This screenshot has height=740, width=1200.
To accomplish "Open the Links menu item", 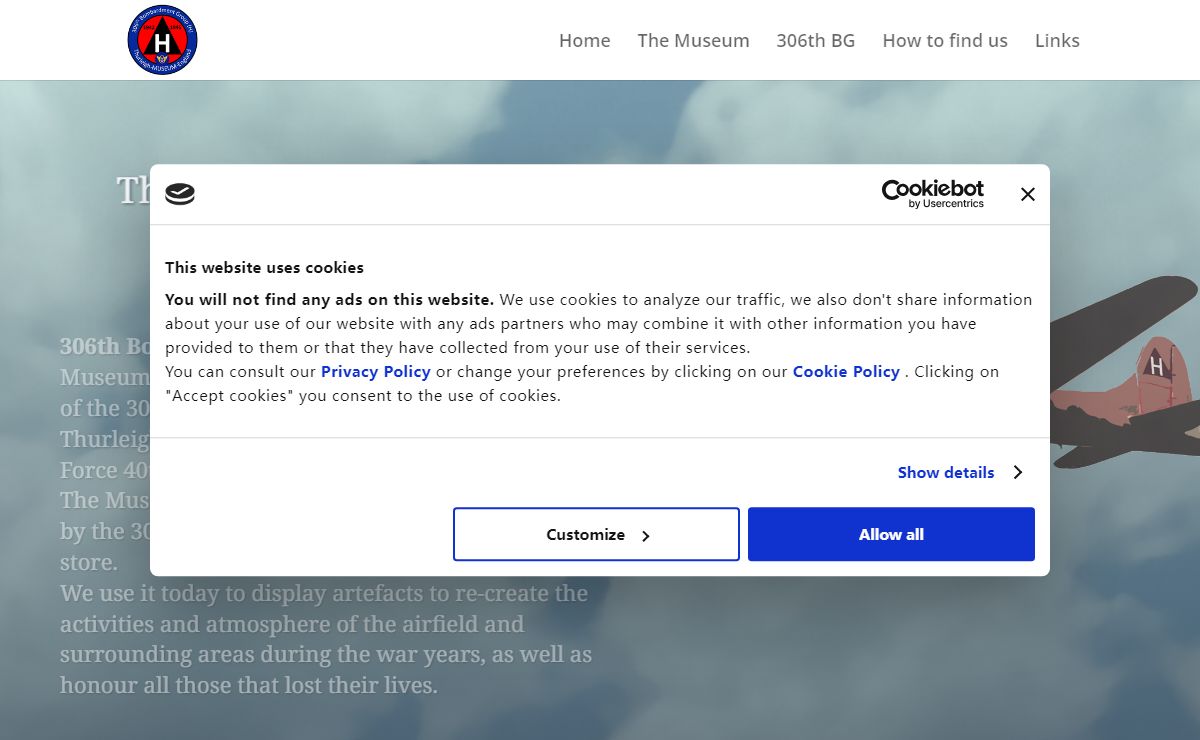I will [1057, 41].
